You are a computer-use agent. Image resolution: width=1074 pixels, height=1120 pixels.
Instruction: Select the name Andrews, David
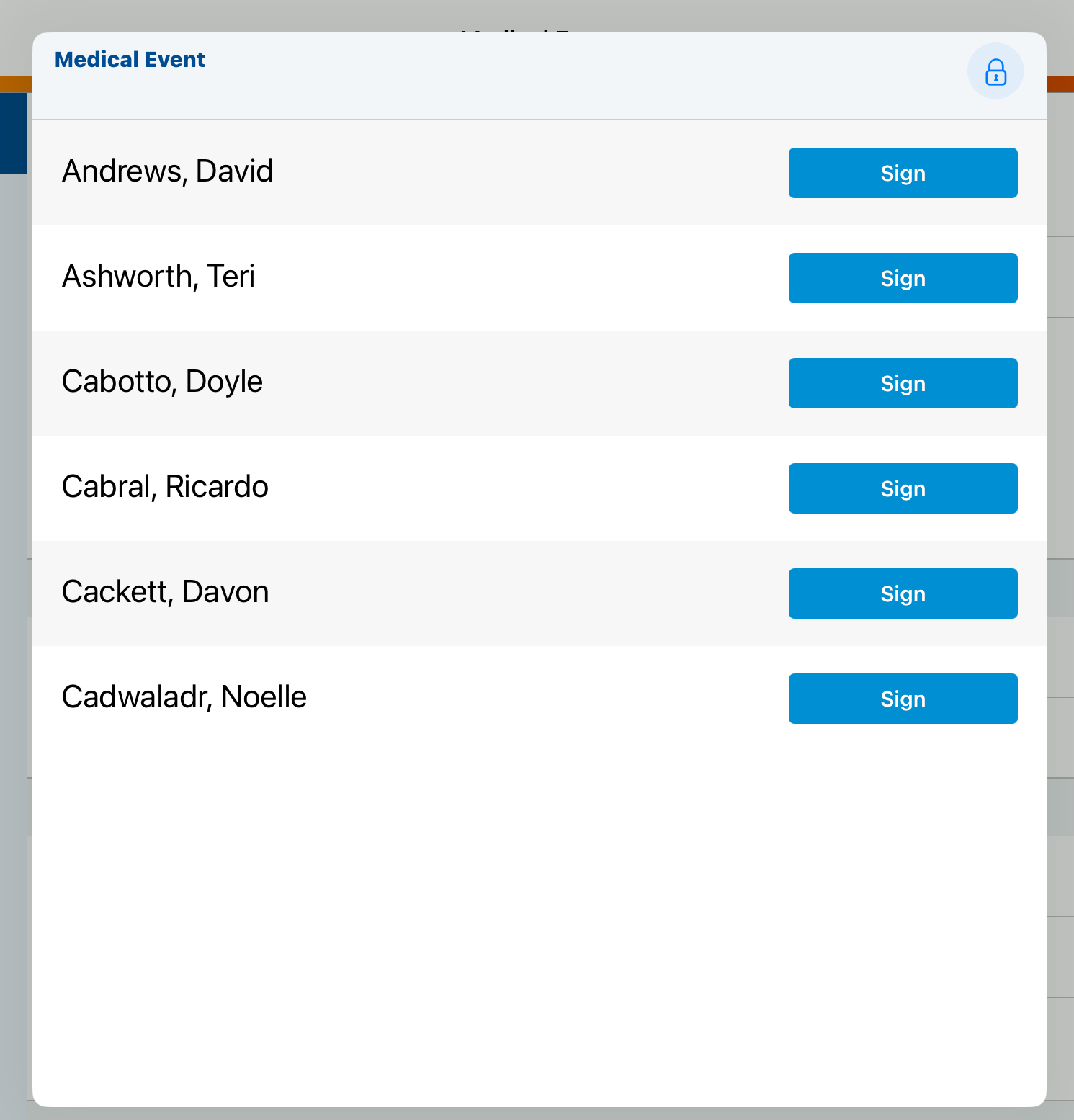tap(168, 171)
